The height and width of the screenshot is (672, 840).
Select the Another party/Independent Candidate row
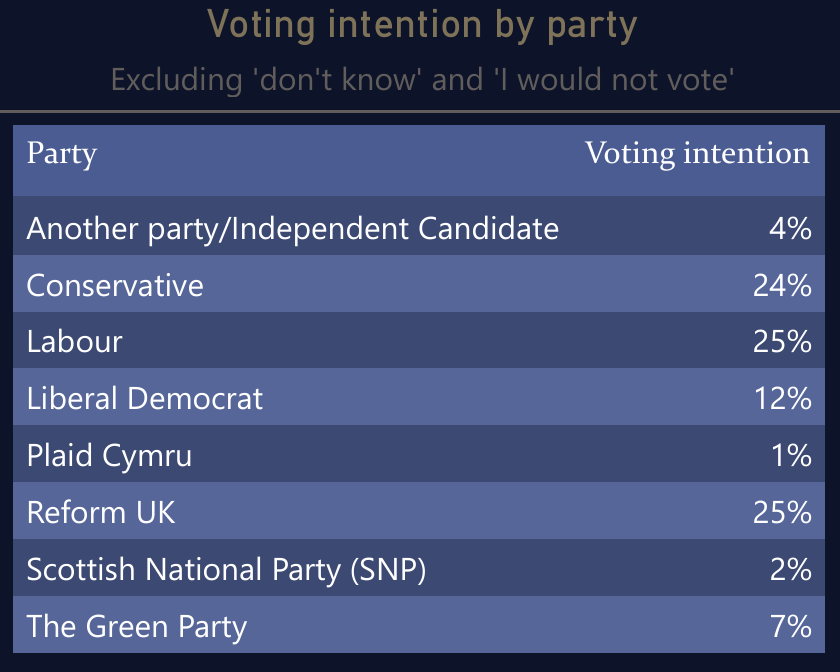419,227
